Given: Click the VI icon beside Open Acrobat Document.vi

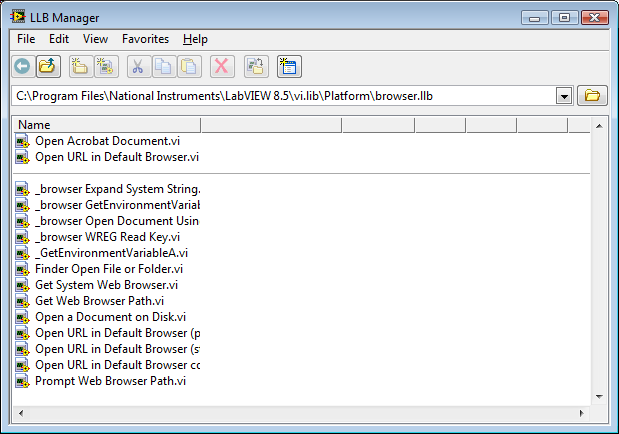Looking at the screenshot, I should pos(23,141).
